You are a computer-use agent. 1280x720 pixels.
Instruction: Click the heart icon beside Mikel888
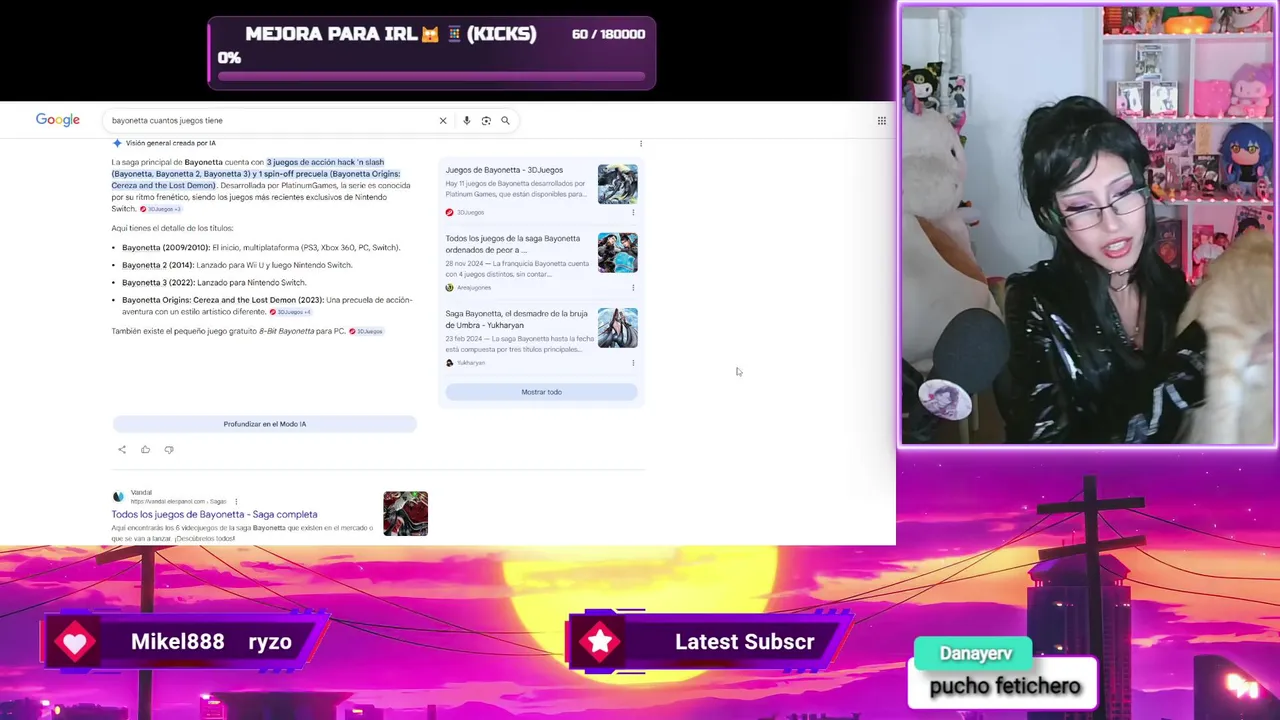coord(75,642)
